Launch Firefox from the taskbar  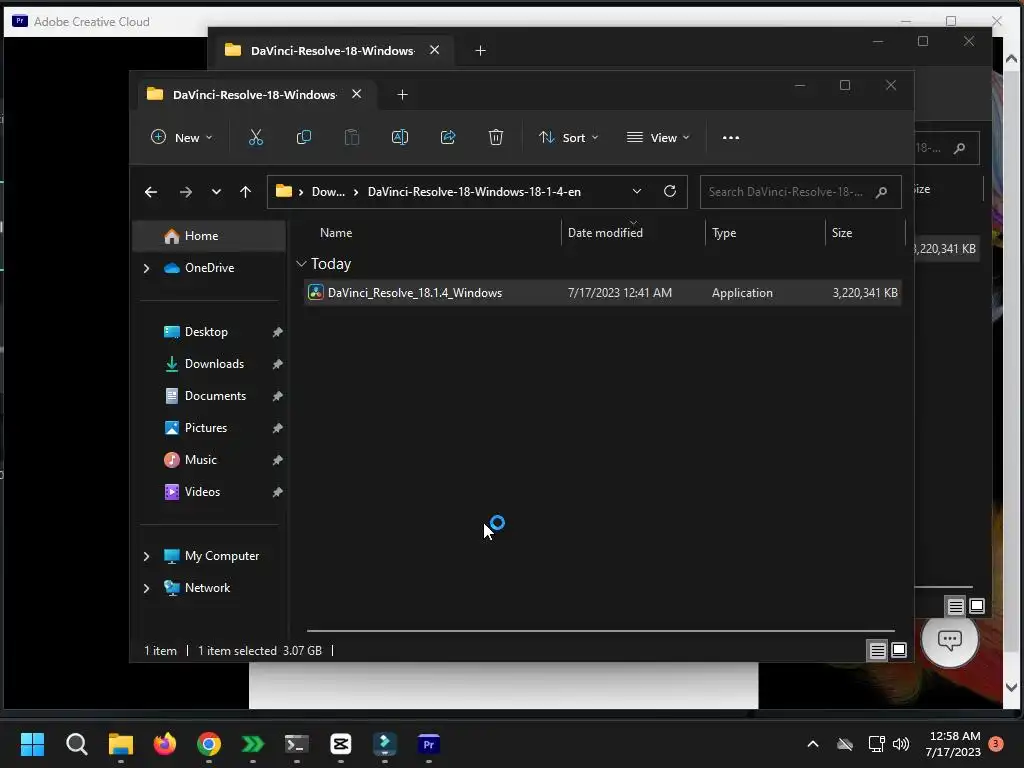pyautogui.click(x=165, y=744)
